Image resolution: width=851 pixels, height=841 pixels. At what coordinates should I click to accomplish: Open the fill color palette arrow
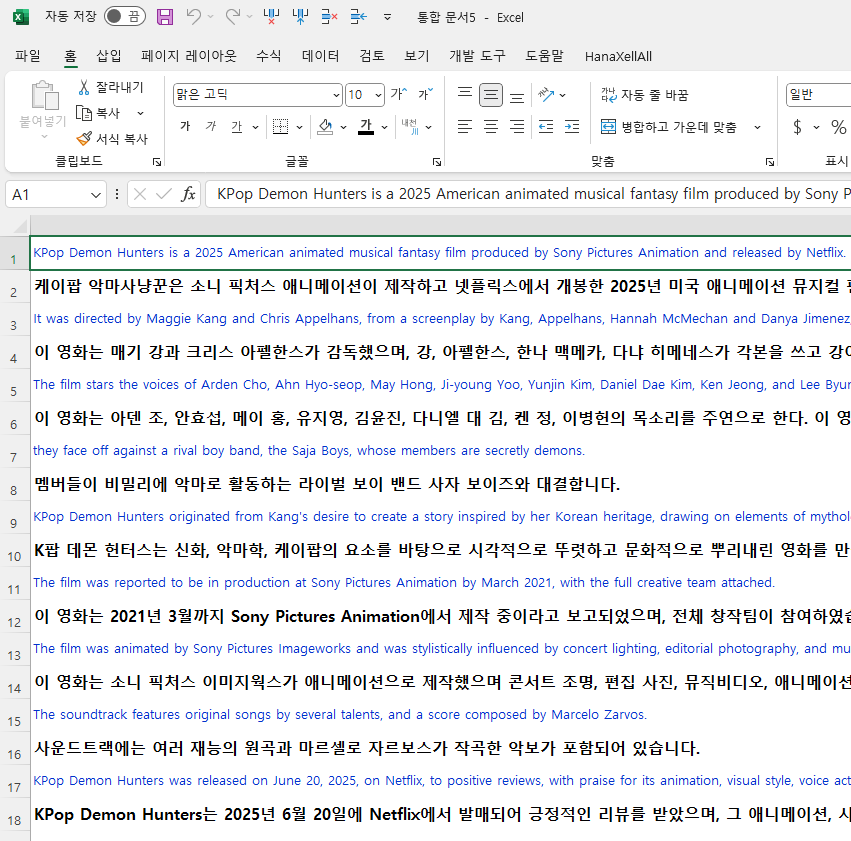[343, 128]
